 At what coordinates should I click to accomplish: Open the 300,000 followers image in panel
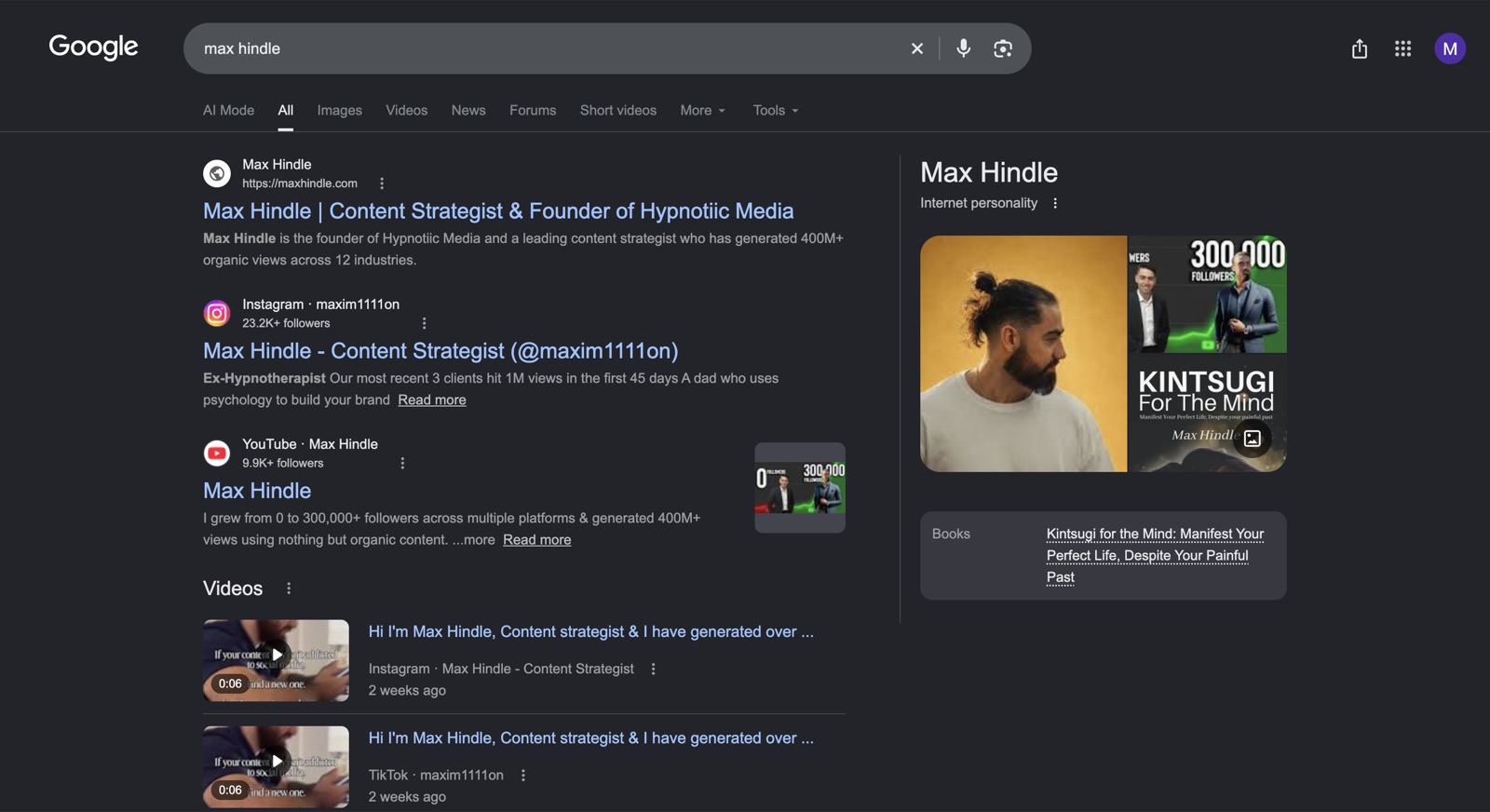pyautogui.click(x=1208, y=293)
